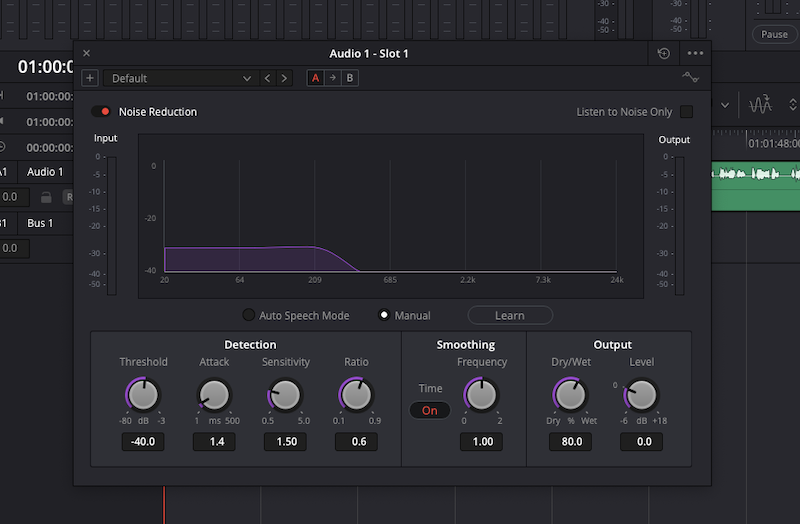Screen dimensions: 800x524
Task: Edit Sensitivity value field 1.50
Action: point(285,441)
